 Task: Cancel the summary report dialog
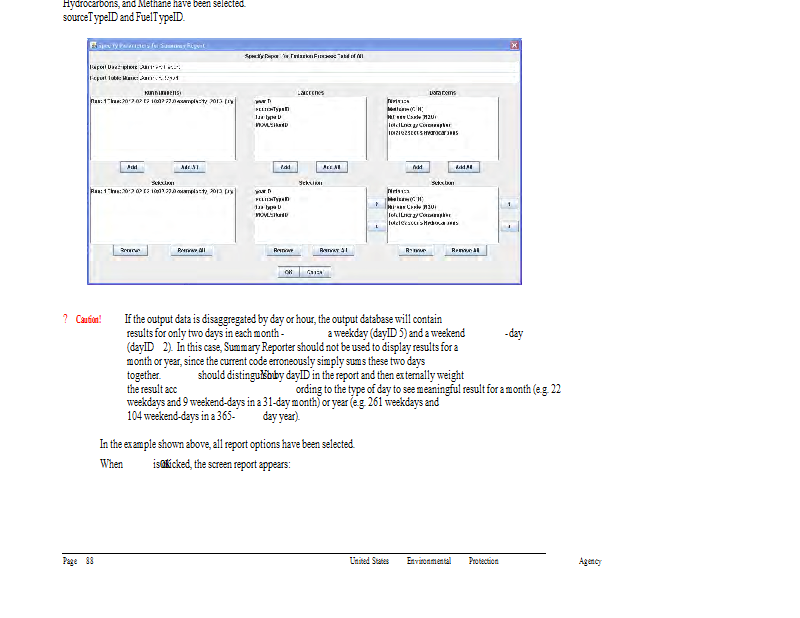tap(315, 271)
